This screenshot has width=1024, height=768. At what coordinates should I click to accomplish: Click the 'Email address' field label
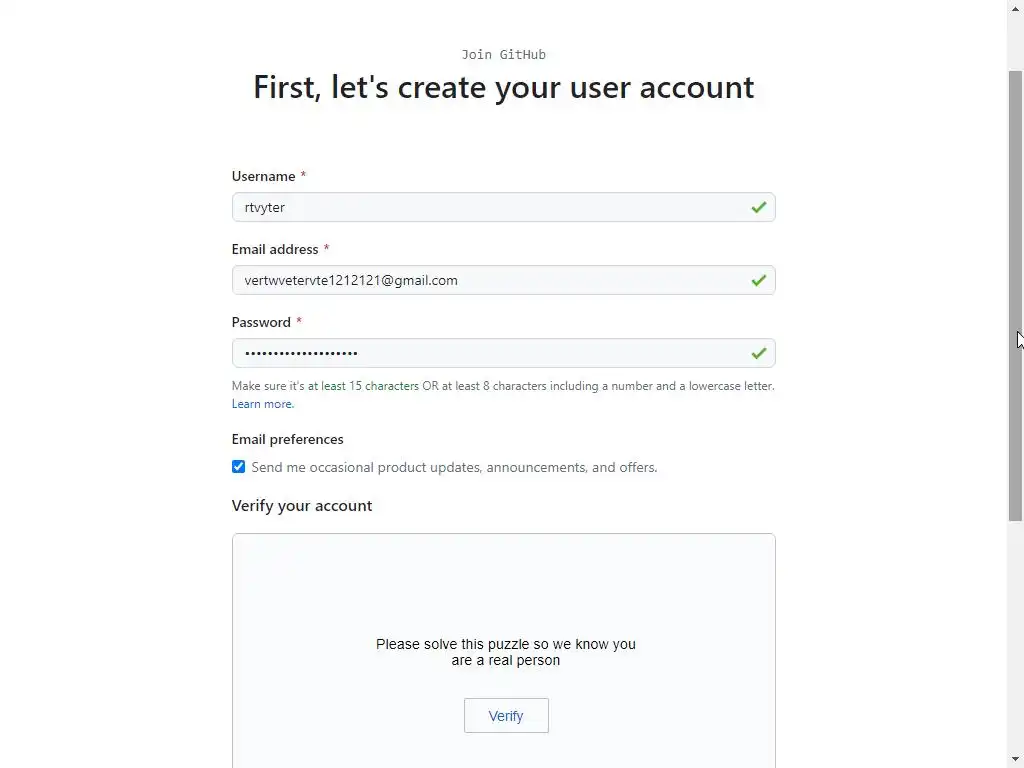pos(275,249)
